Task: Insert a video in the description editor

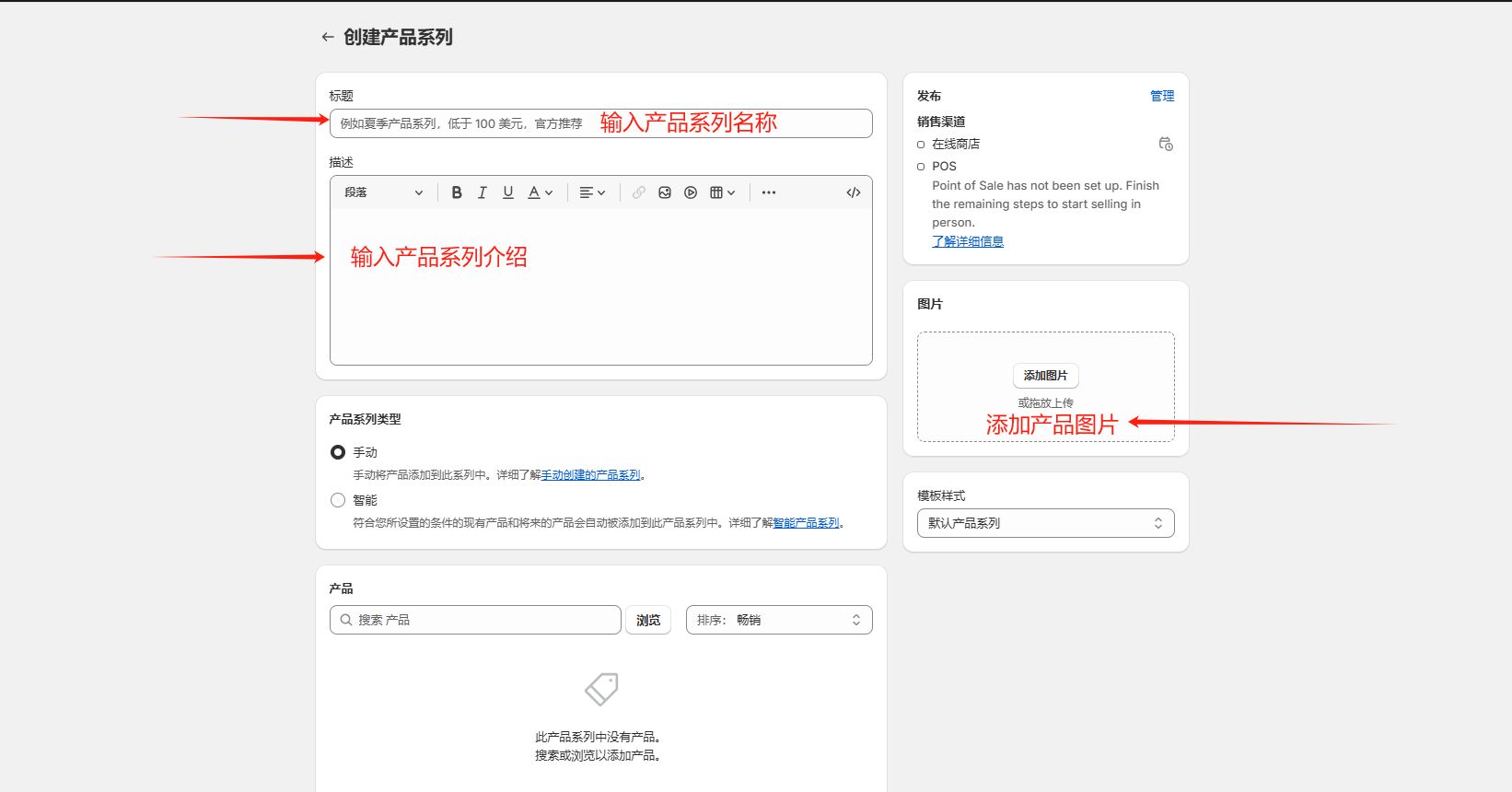Action: [691, 192]
